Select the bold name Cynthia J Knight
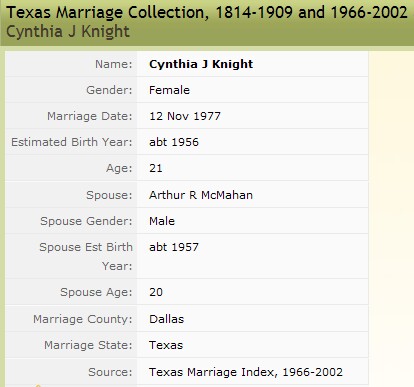 point(201,64)
